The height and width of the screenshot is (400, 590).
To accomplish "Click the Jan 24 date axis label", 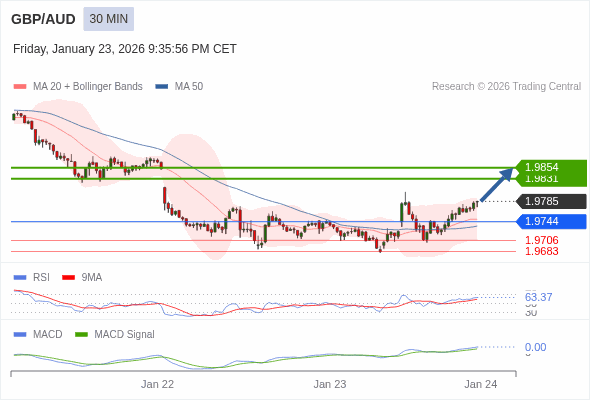I will [x=481, y=384].
